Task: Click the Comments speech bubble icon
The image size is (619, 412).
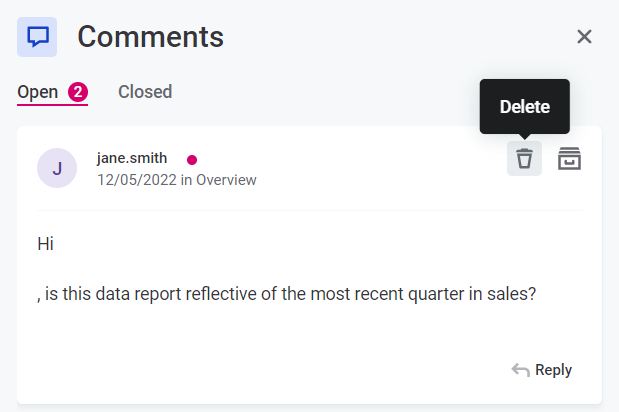Action: coord(37,37)
